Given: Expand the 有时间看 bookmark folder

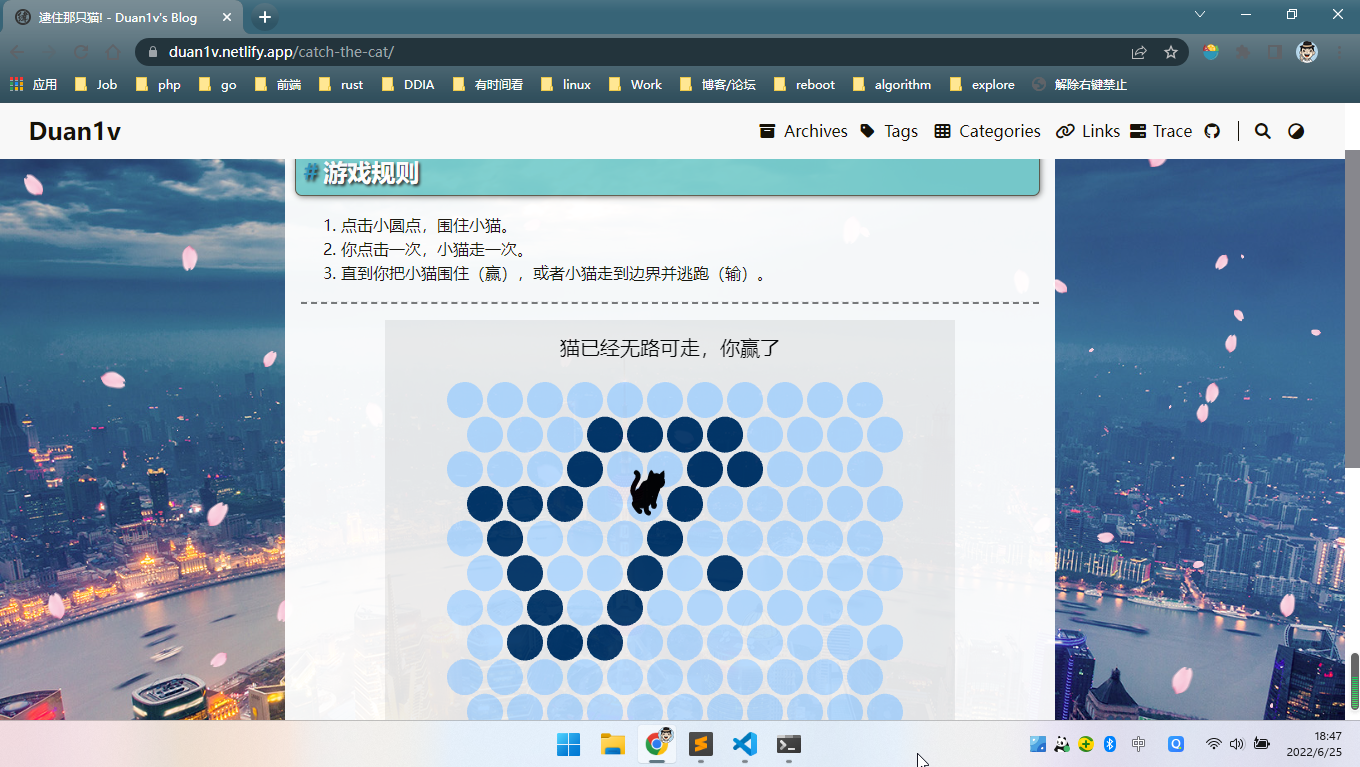Looking at the screenshot, I should tap(487, 85).
